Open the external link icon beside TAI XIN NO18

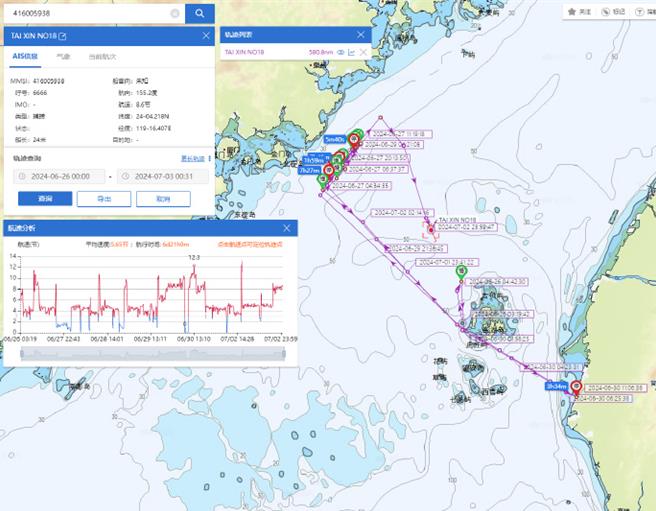click(62, 36)
